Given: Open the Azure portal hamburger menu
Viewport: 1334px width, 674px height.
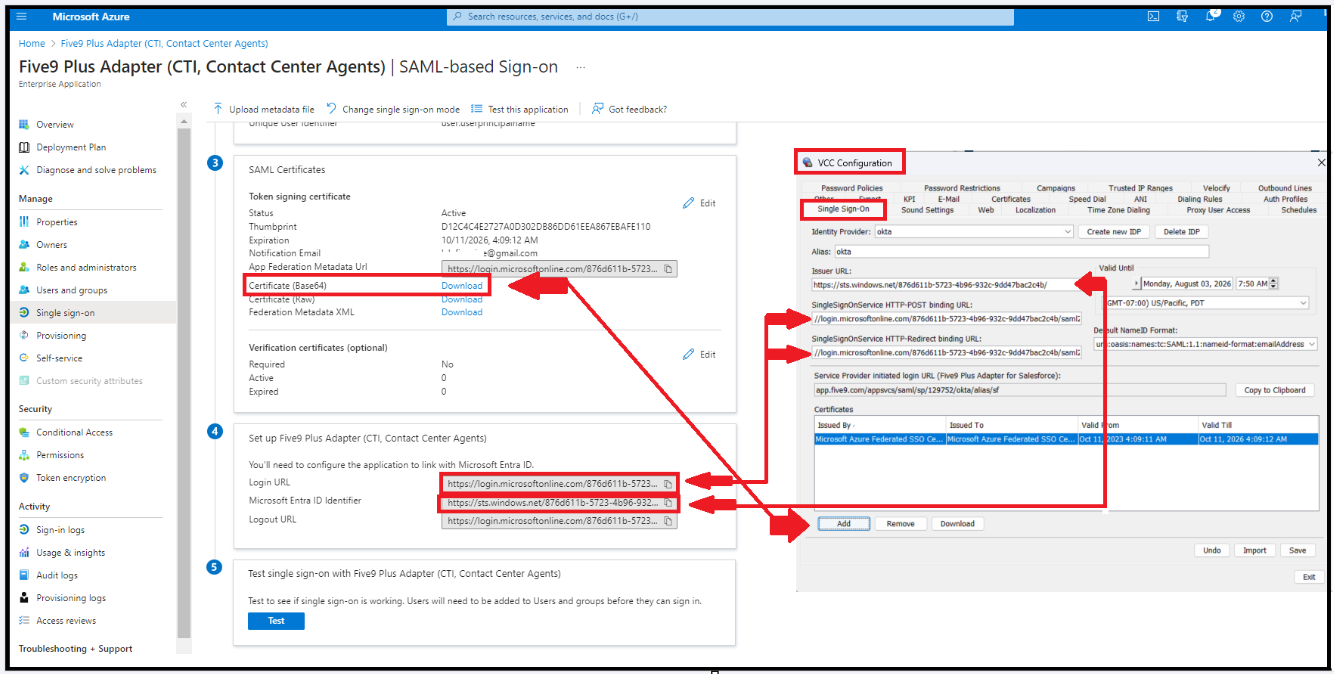Looking at the screenshot, I should pos(21,16).
